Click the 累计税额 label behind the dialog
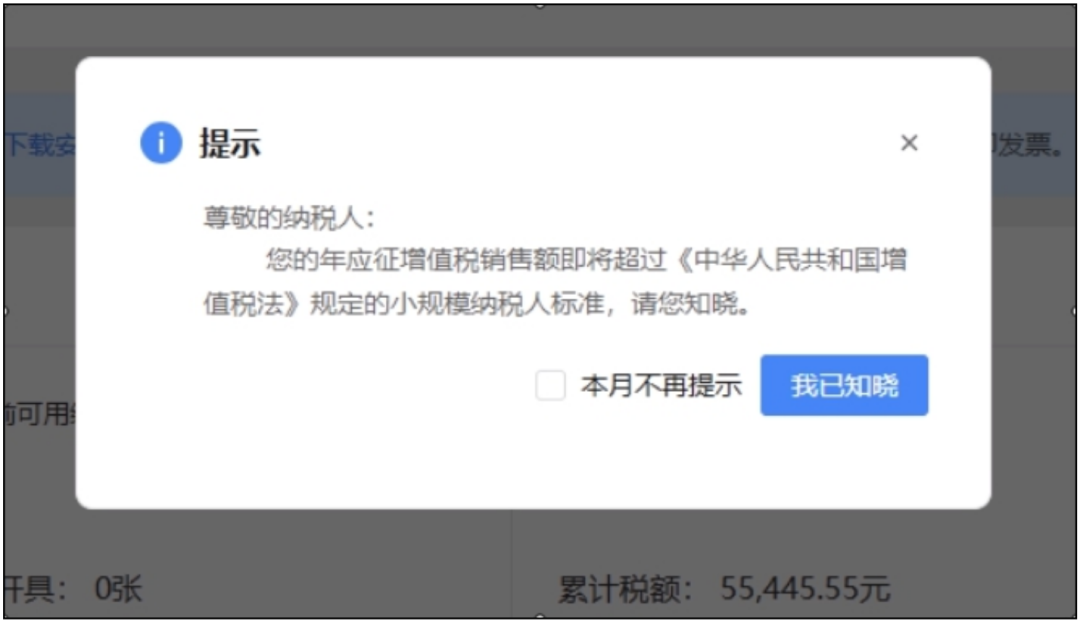Screen dimensions: 1080x621 pyautogui.click(x=625, y=589)
